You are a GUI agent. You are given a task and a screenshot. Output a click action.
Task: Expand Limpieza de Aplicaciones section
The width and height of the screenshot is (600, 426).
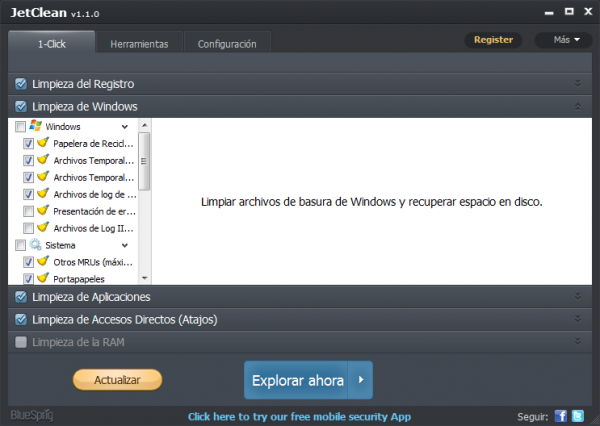click(577, 297)
